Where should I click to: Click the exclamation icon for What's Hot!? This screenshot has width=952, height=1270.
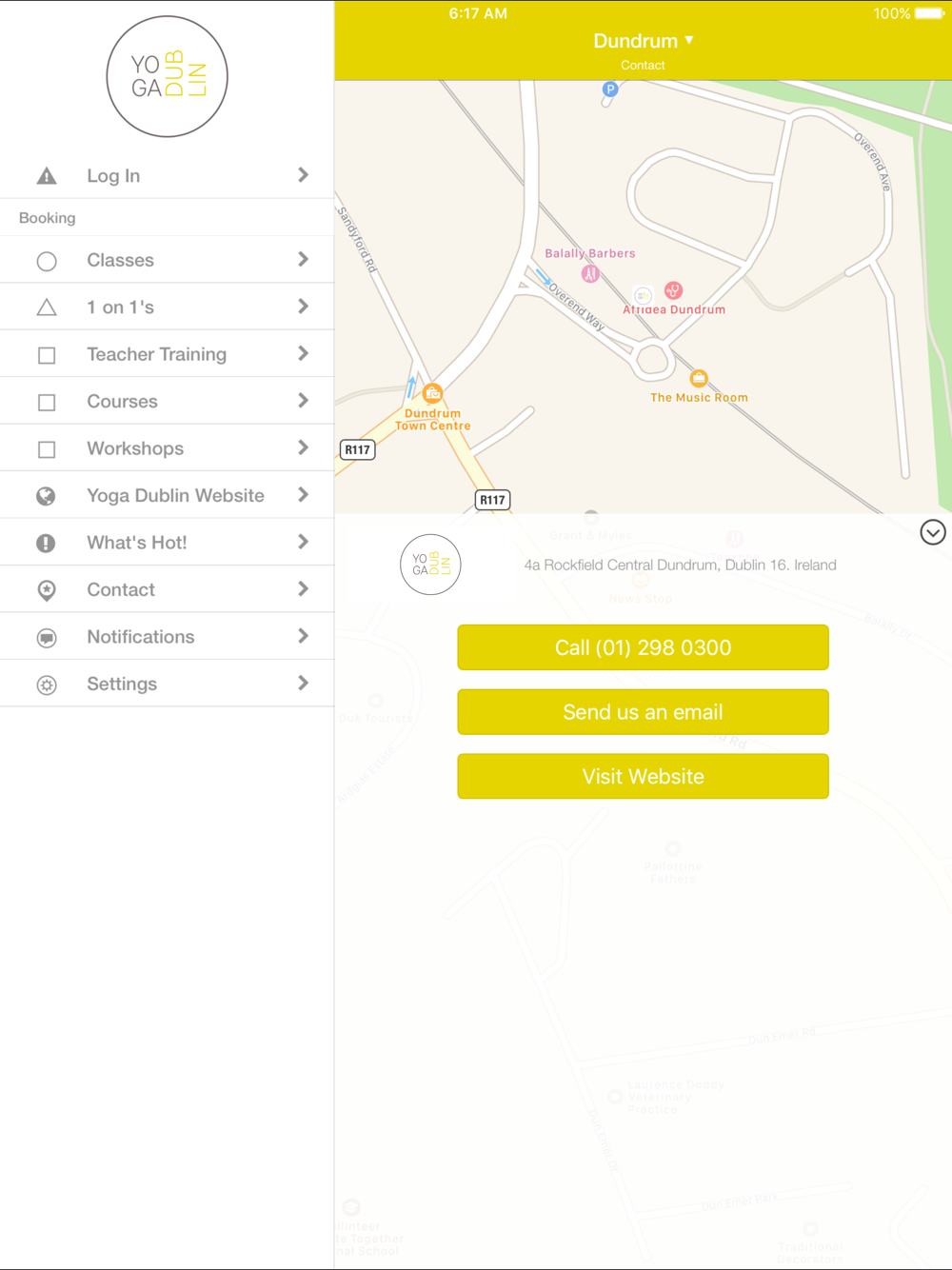[46, 543]
